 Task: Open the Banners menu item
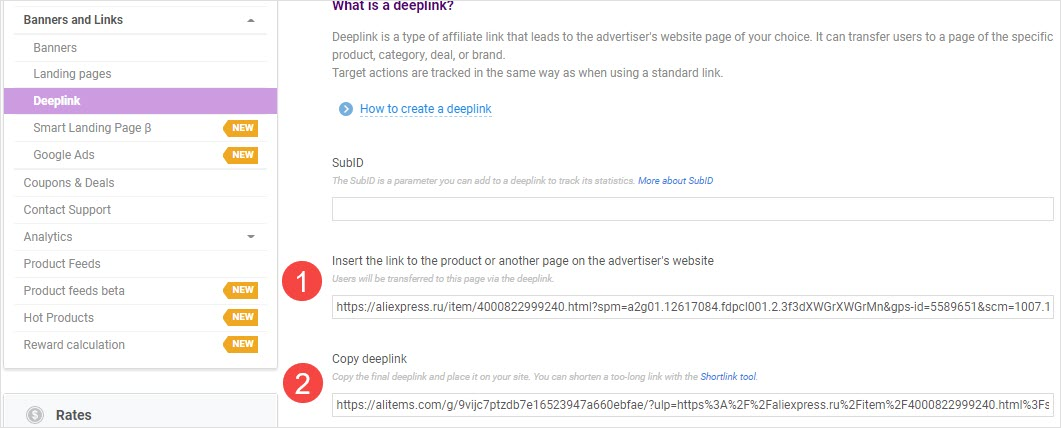pos(55,47)
